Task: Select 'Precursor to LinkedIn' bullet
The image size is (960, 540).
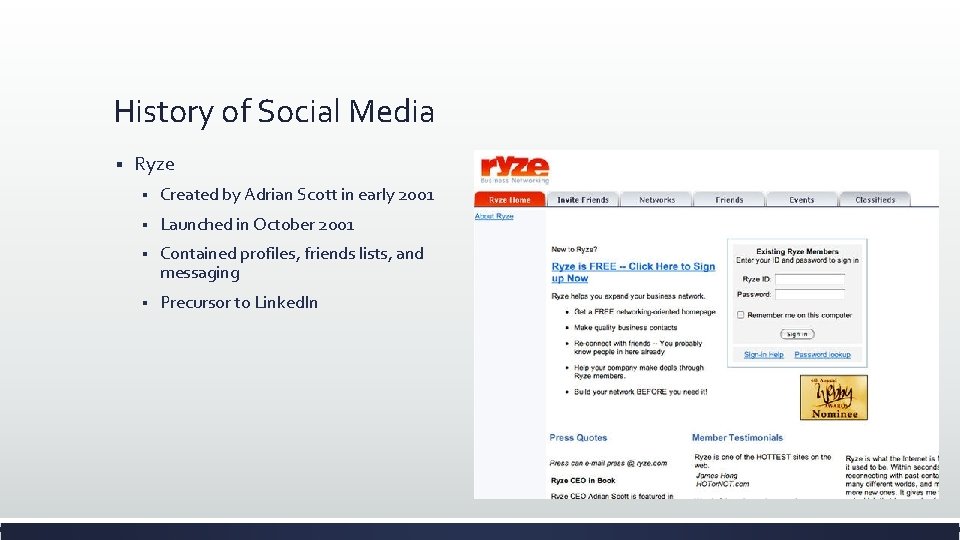Action: click(x=239, y=302)
